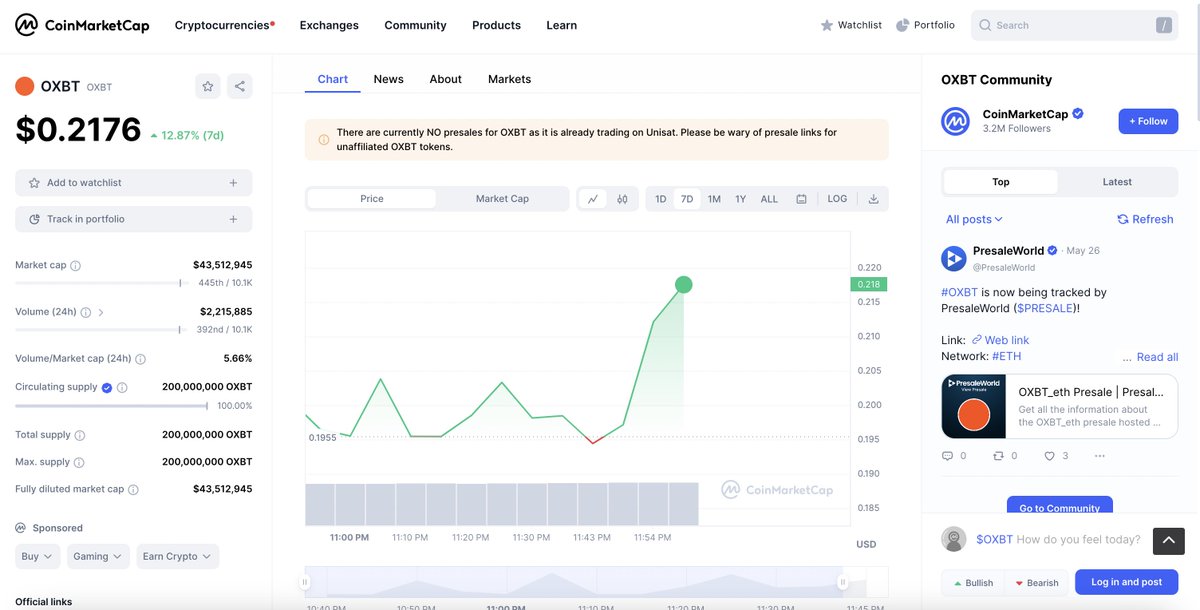Click the Max. supply info icon
This screenshot has height=610, width=1200.
click(79, 462)
